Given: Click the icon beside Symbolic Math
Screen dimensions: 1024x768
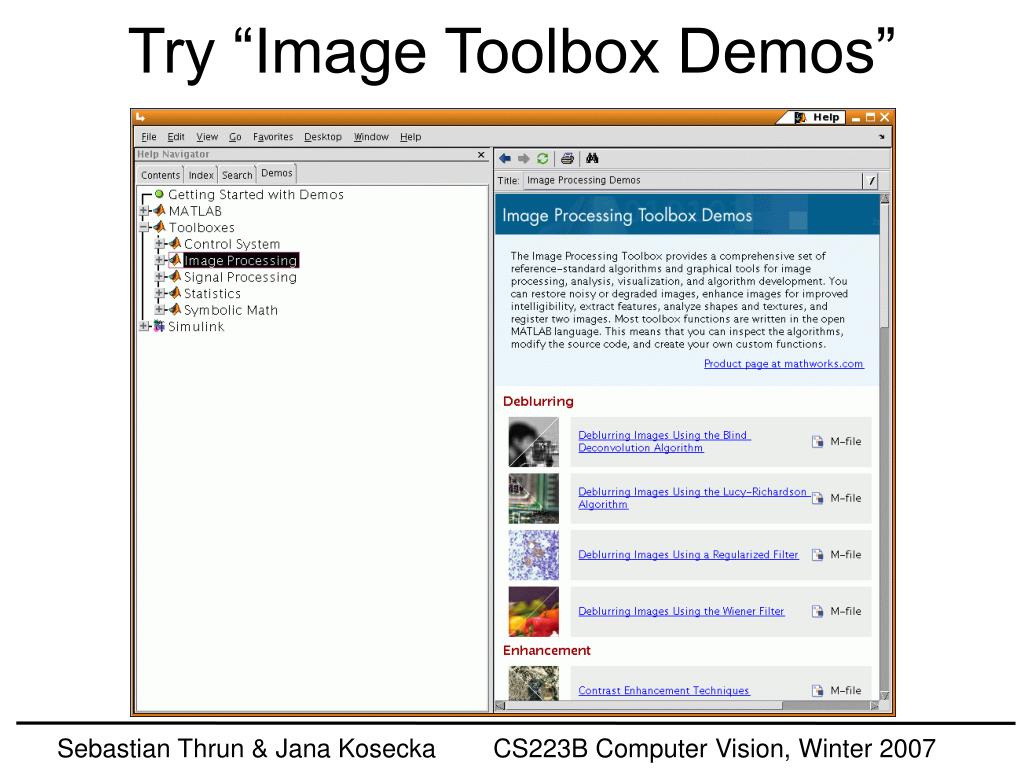Looking at the screenshot, I should tap(174, 310).
